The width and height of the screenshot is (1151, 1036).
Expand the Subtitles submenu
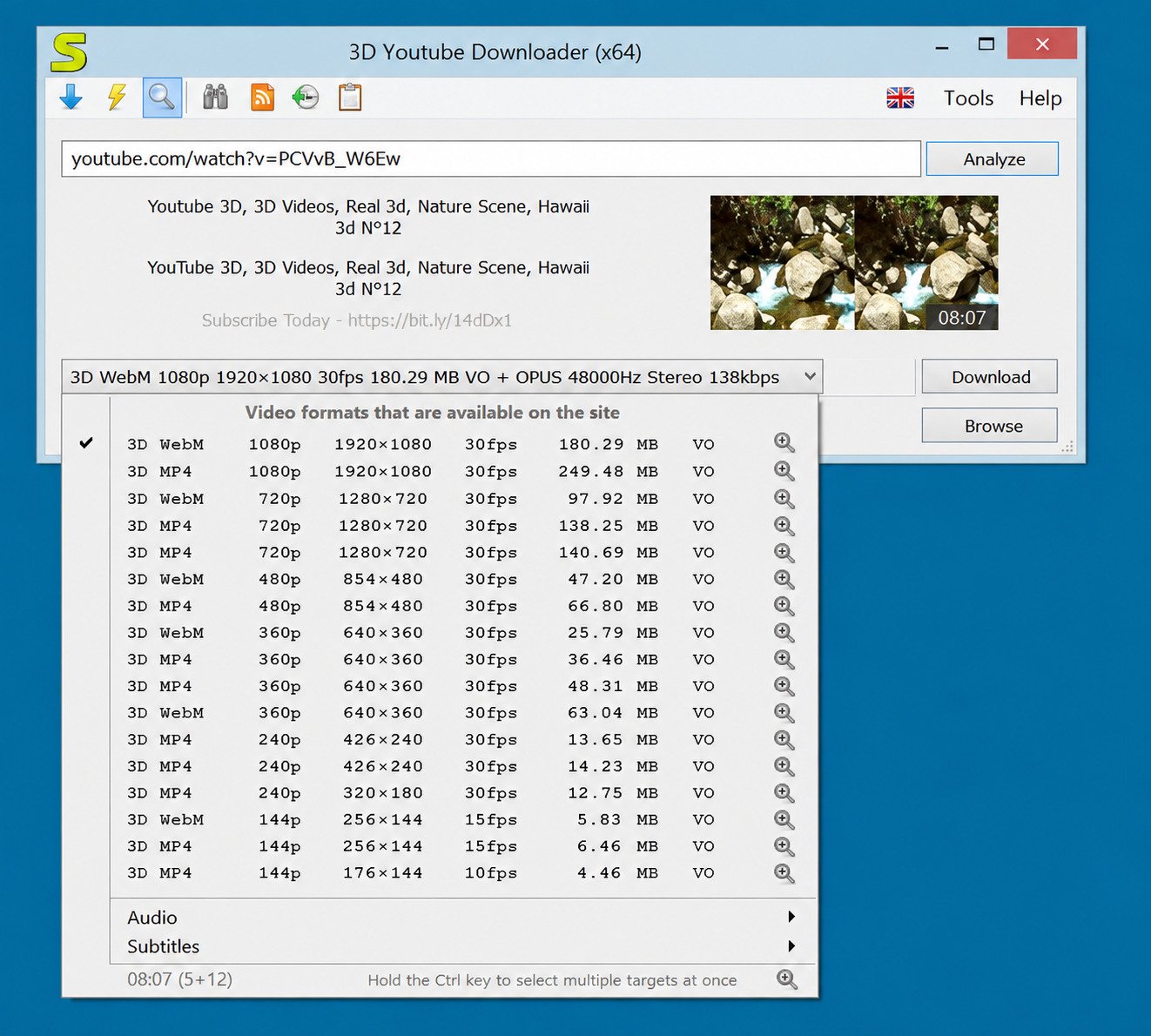pos(463,946)
